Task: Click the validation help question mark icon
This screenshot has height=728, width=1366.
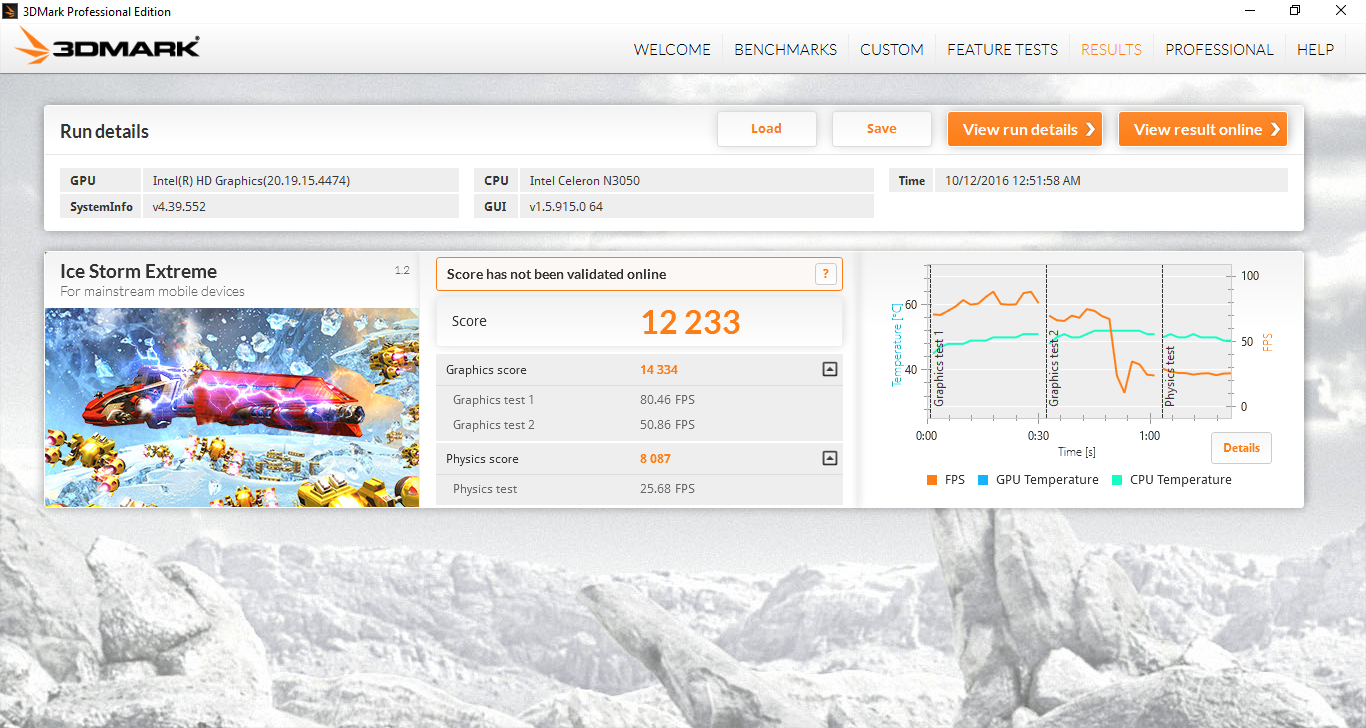Action: click(x=825, y=274)
